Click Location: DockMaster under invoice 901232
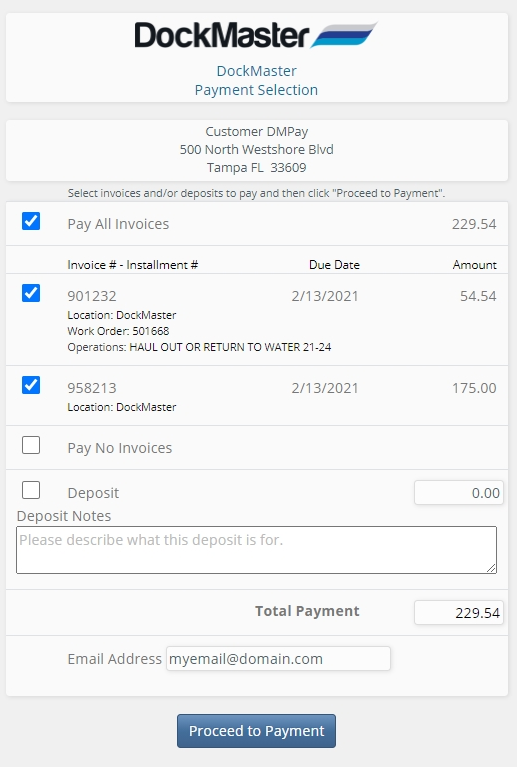 tap(122, 315)
